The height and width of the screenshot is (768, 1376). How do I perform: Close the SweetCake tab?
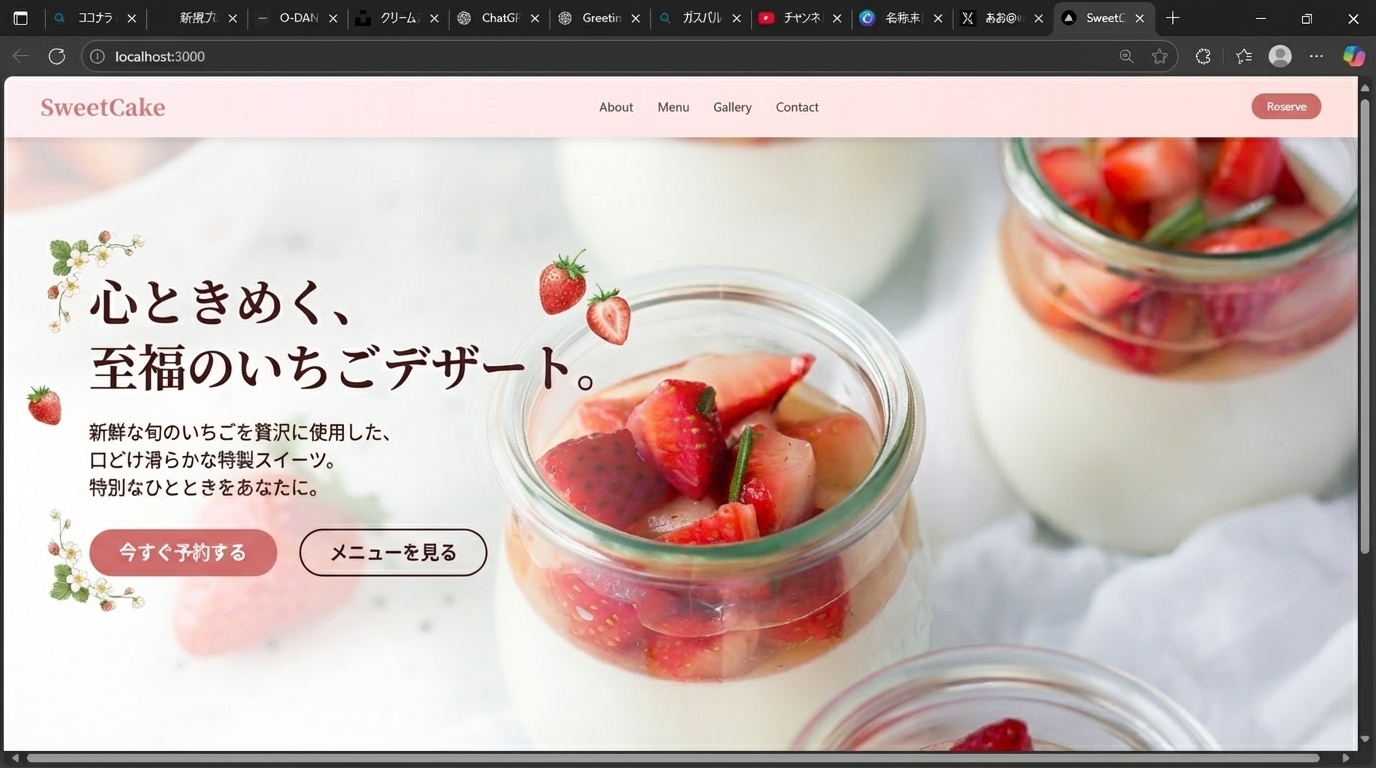tap(1139, 18)
